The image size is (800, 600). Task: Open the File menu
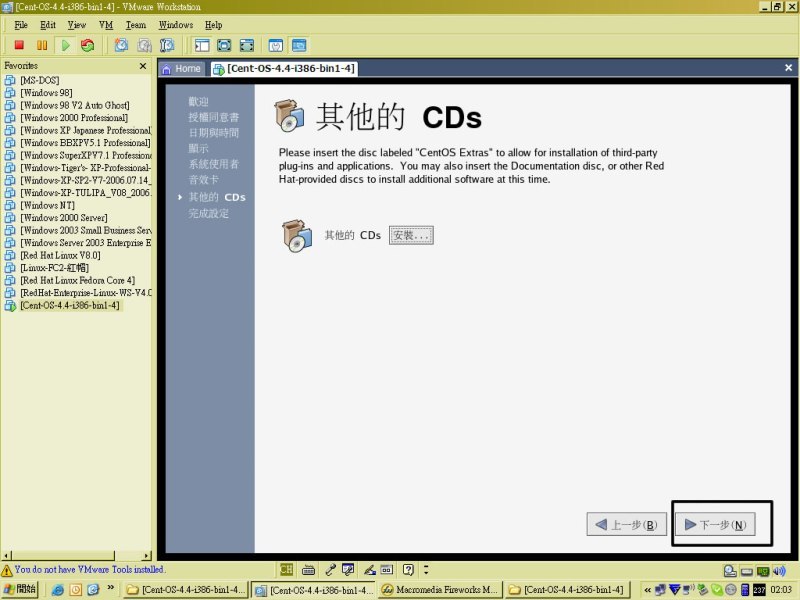click(x=21, y=25)
